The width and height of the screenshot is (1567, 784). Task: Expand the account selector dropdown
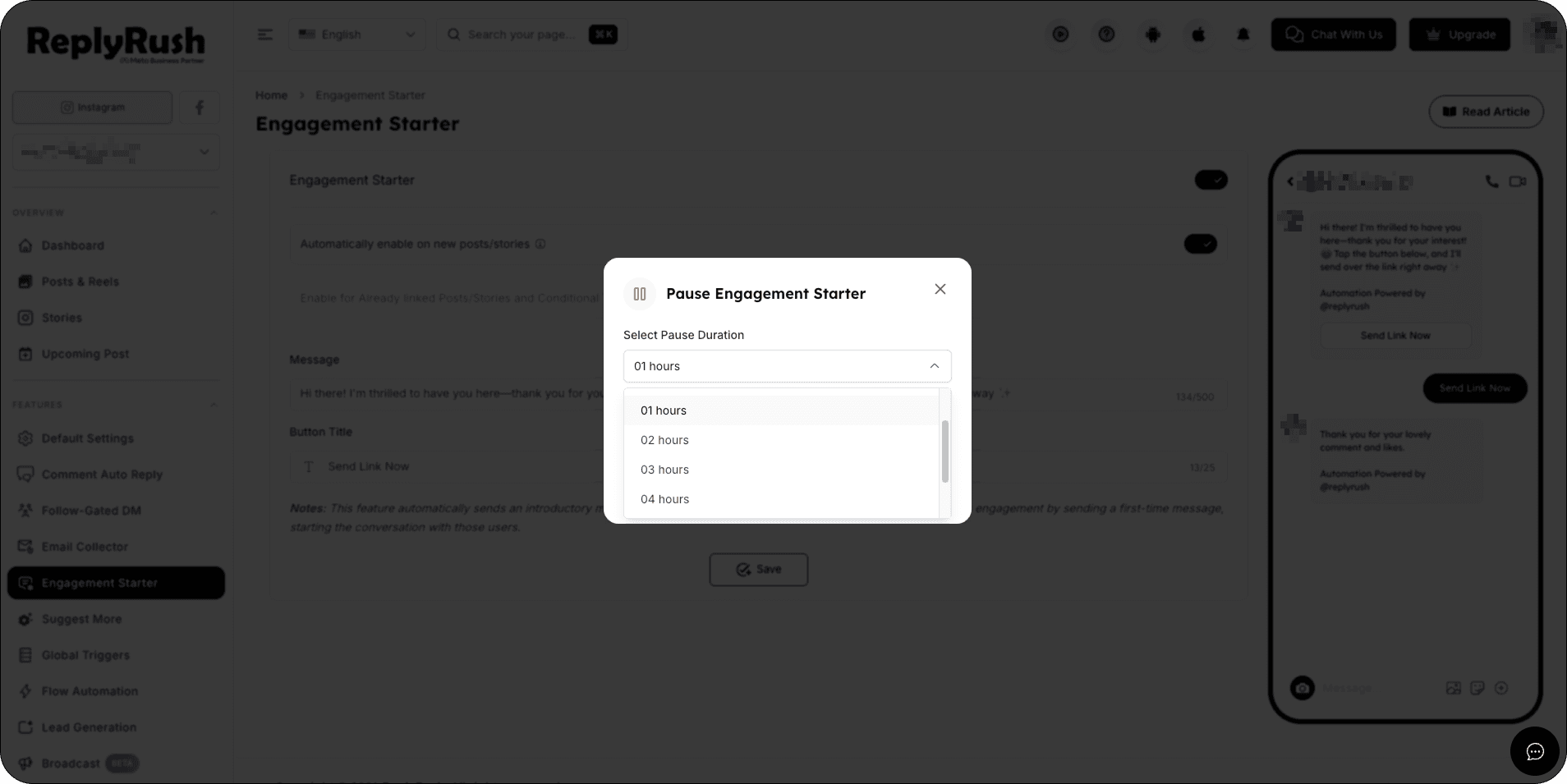click(116, 152)
